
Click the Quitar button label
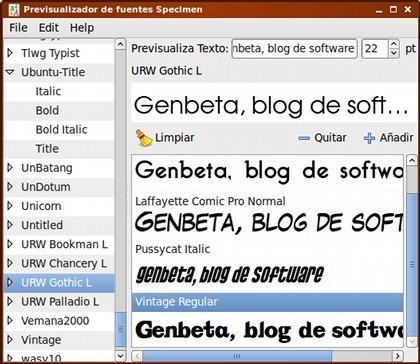tap(330, 138)
